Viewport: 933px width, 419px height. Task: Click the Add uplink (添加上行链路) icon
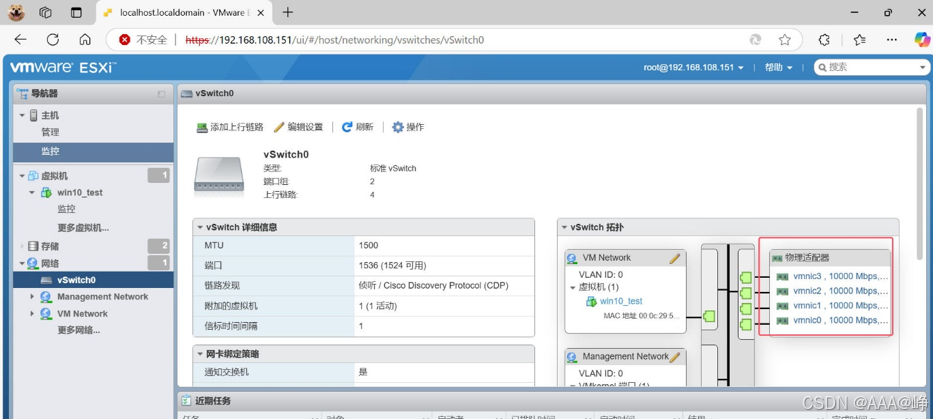tap(202, 127)
